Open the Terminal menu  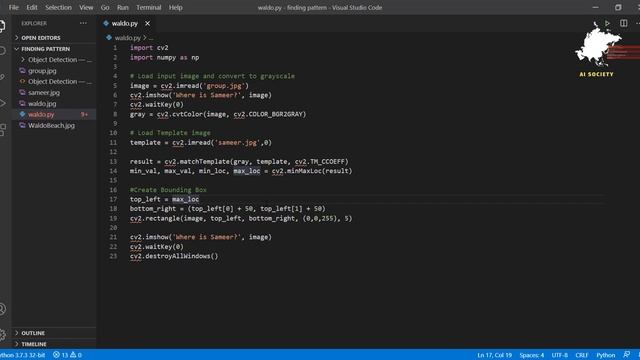[x=149, y=7]
